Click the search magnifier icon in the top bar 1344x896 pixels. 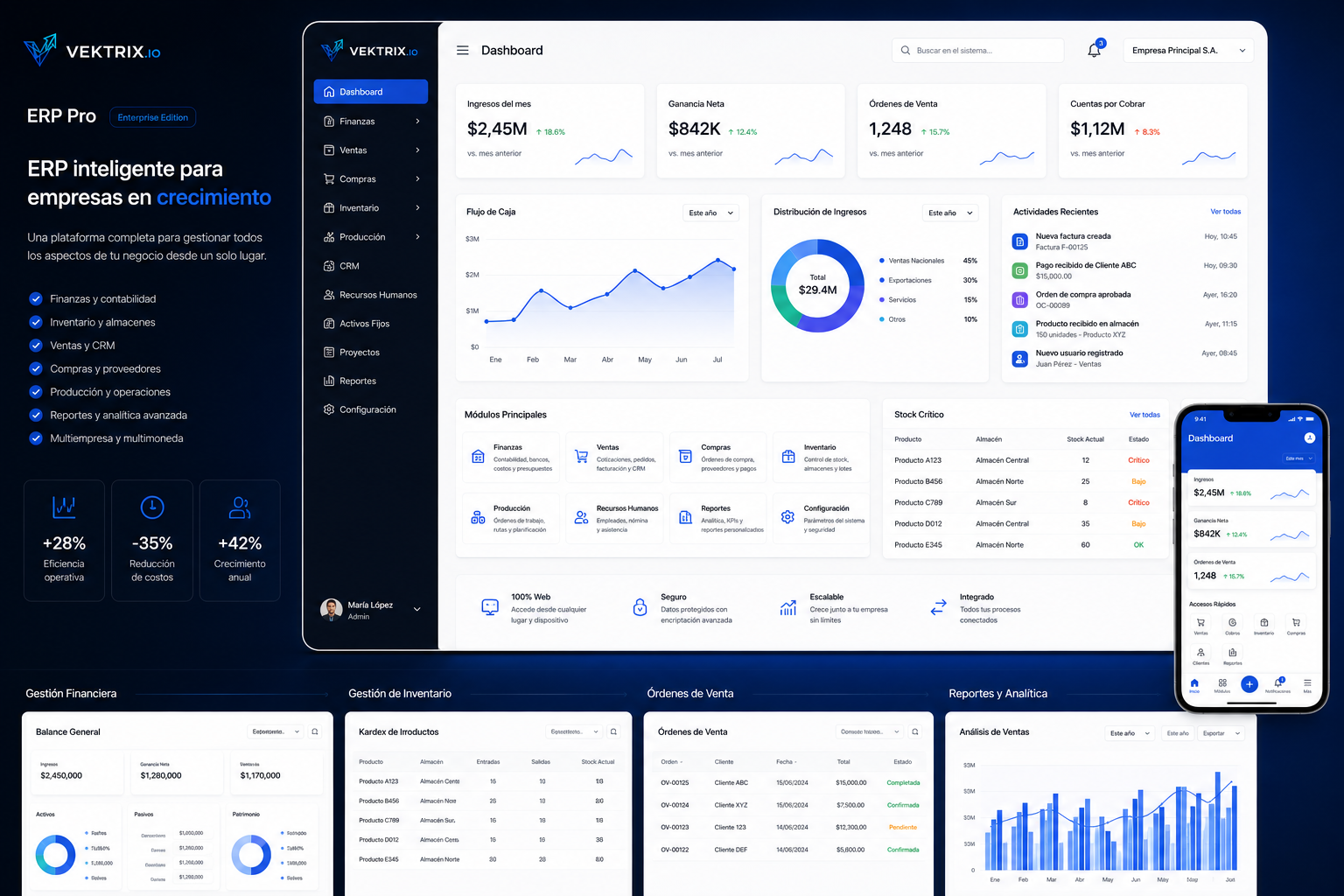(x=906, y=51)
